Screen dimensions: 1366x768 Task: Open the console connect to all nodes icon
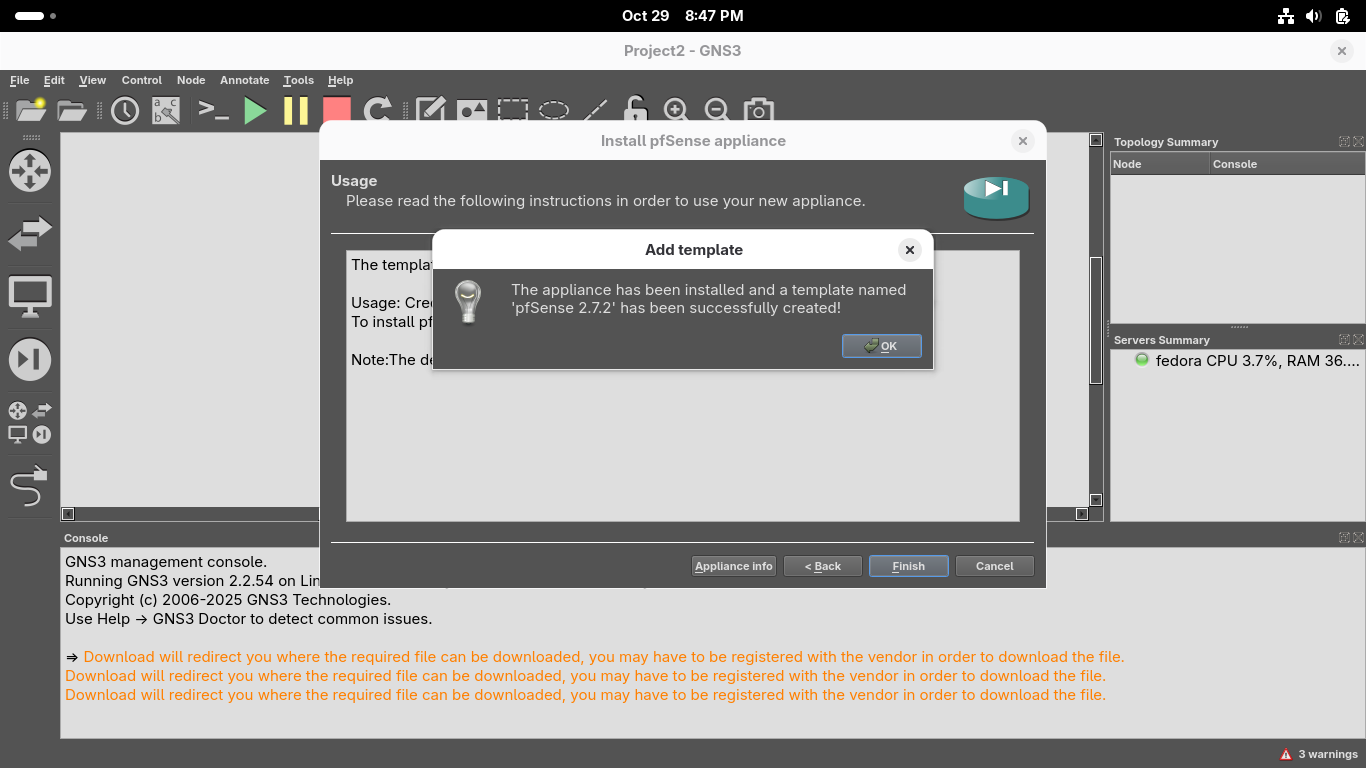tap(214, 110)
